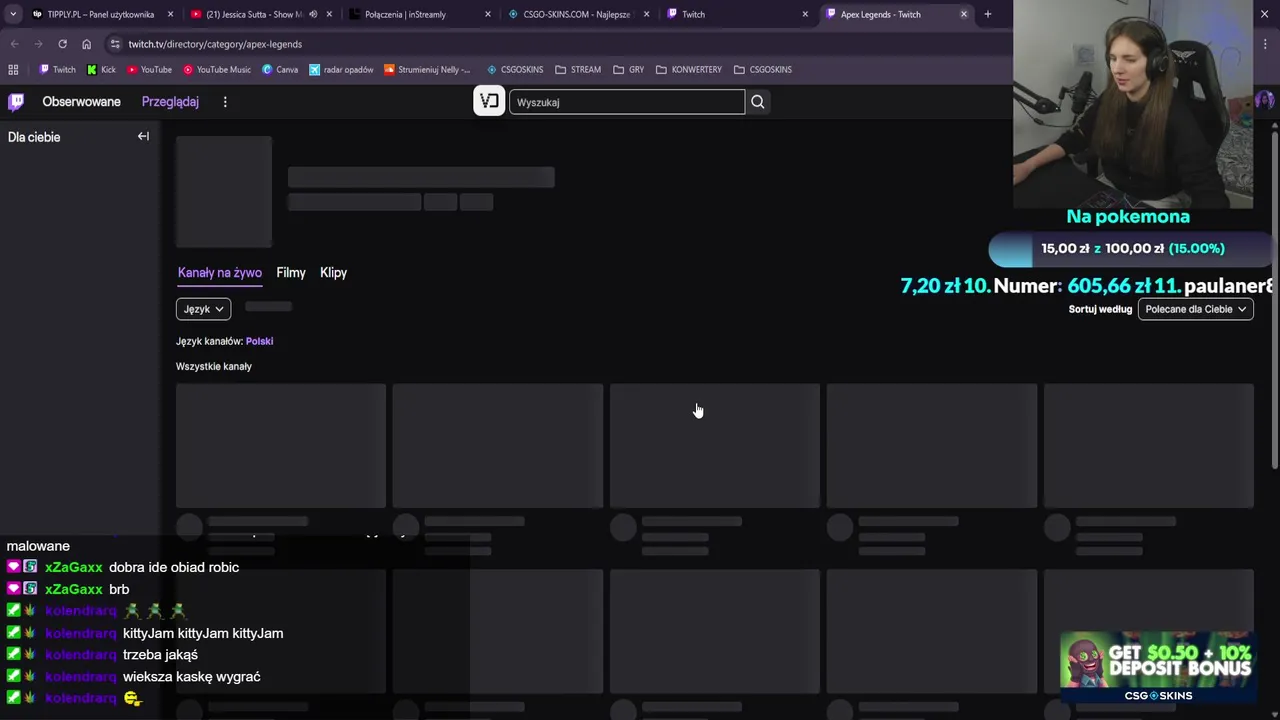Switch to Jessica Sutta YouTube tab
The width and height of the screenshot is (1280, 720).
[x=254, y=15]
